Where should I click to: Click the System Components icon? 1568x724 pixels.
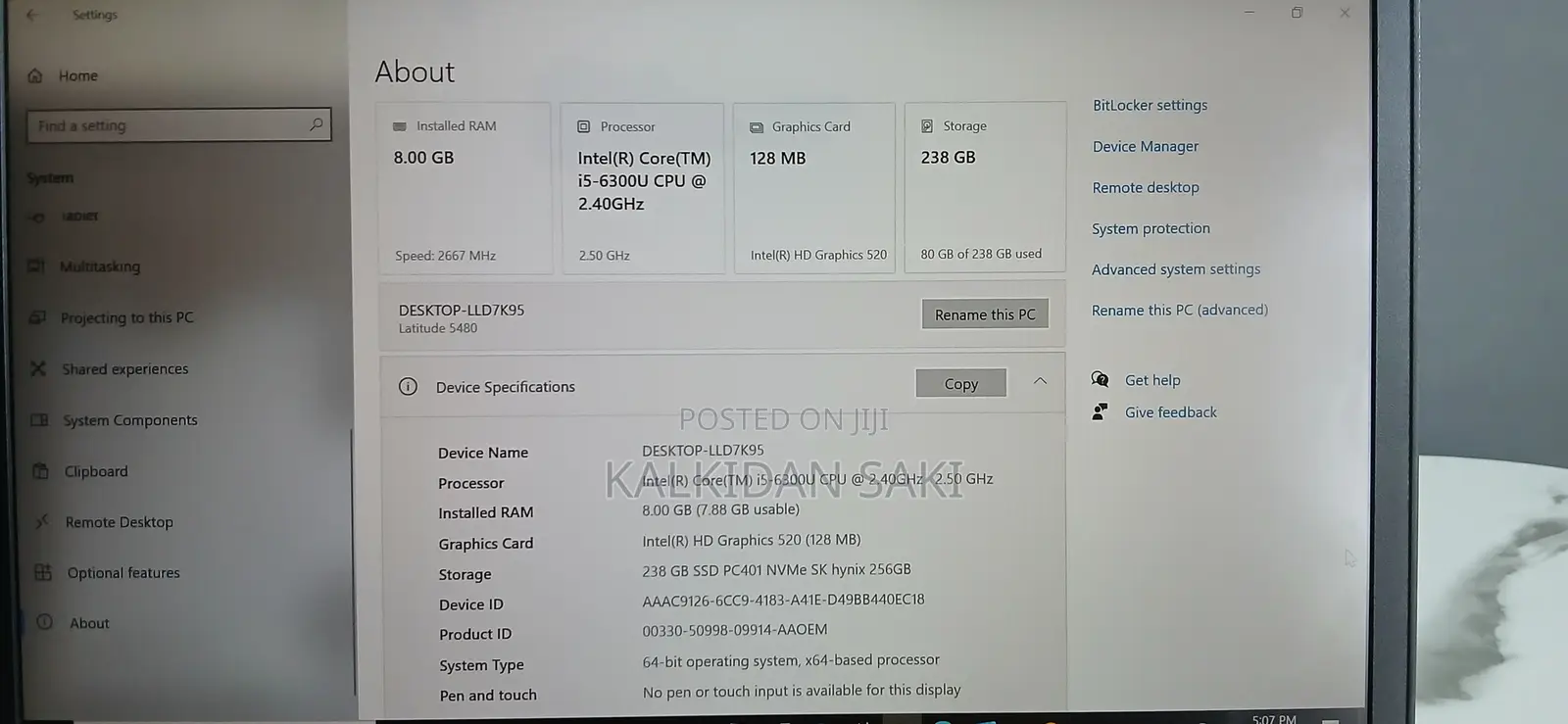[39, 420]
